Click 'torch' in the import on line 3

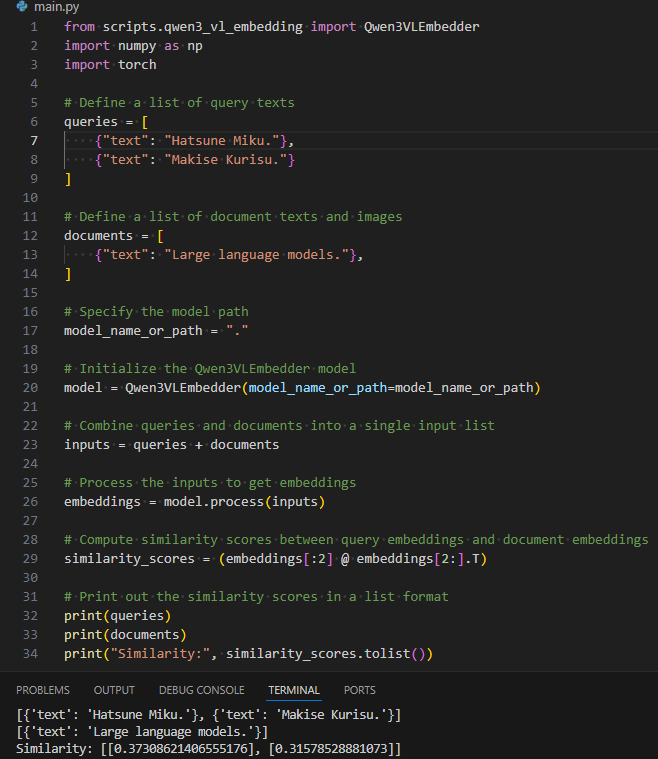(x=137, y=65)
